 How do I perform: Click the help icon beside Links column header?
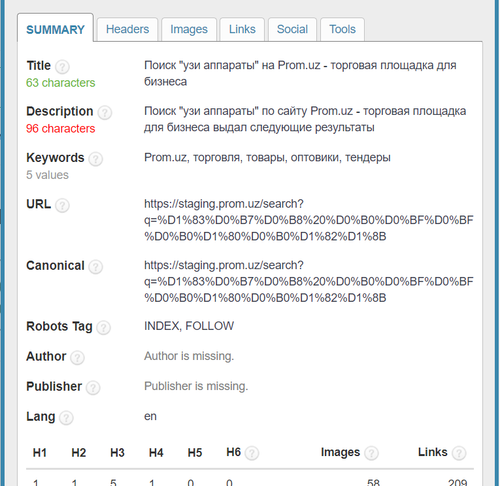[459, 453]
